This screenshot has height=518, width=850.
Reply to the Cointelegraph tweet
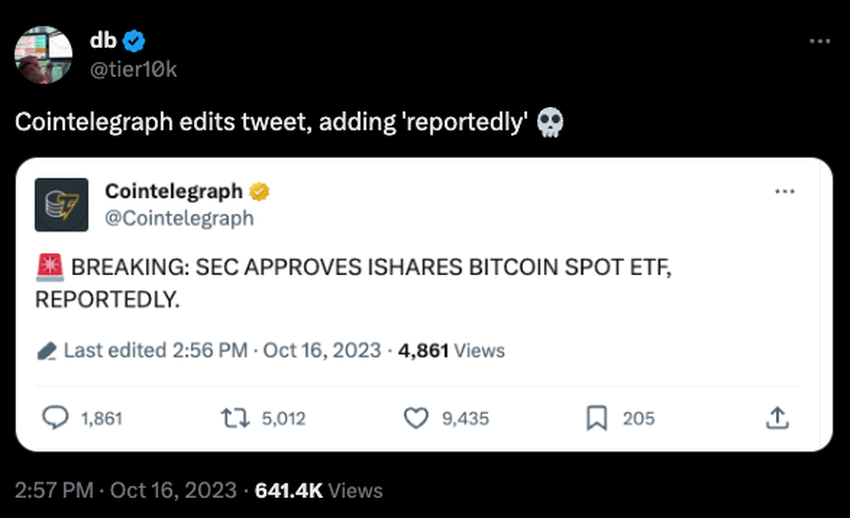[x=58, y=418]
